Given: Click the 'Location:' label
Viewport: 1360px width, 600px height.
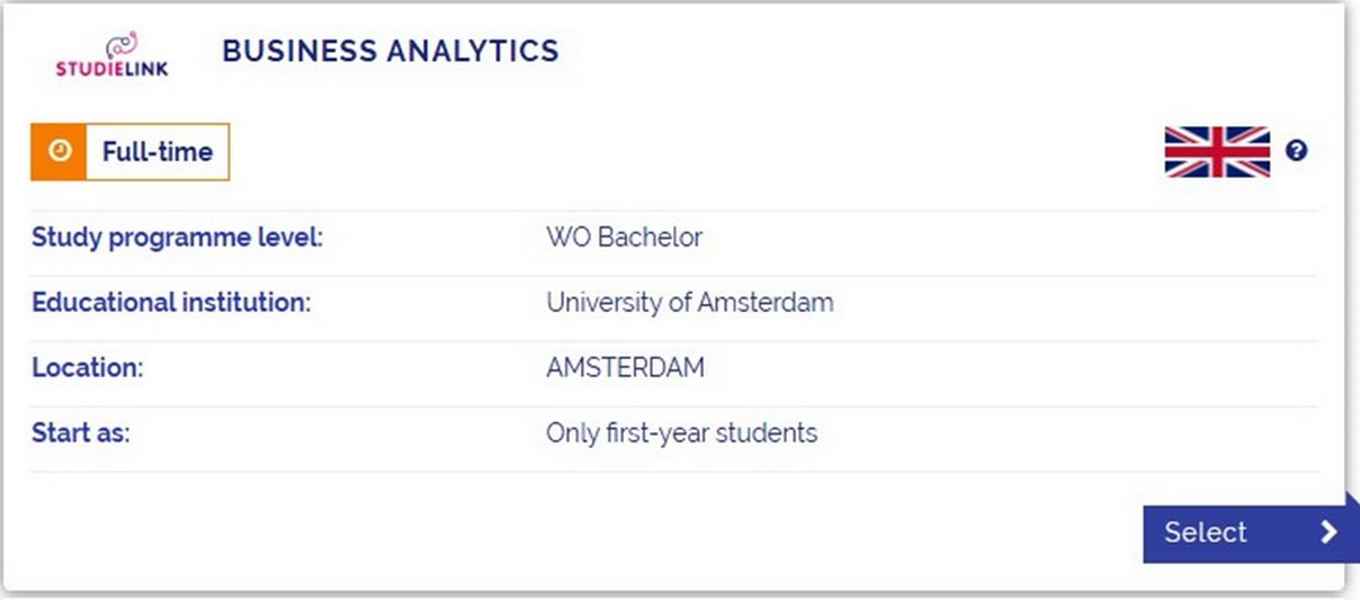Looking at the screenshot, I should click(x=88, y=368).
